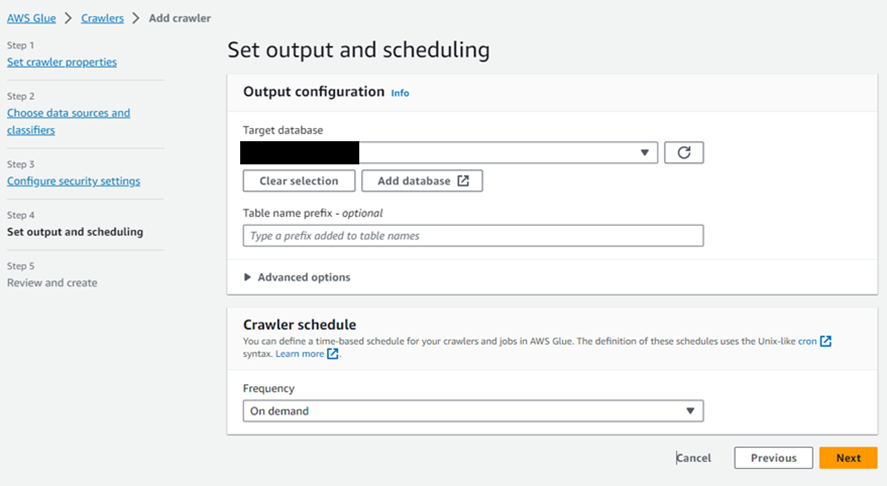The width and height of the screenshot is (887, 486).
Task: Follow the cron syntax link
Action: (x=807, y=341)
